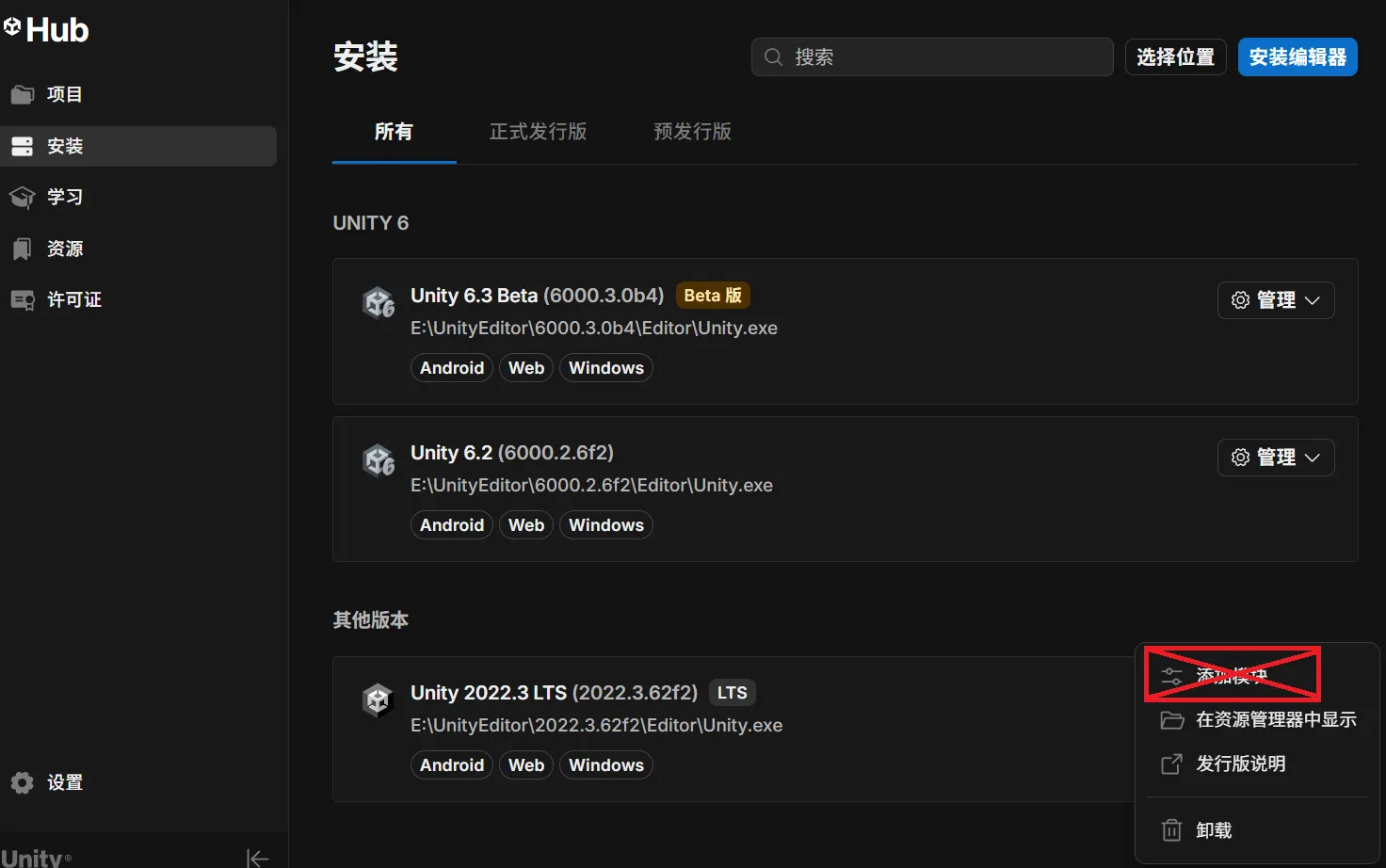
Task: Open the 项目 section in the sidebar
Action: tap(64, 93)
